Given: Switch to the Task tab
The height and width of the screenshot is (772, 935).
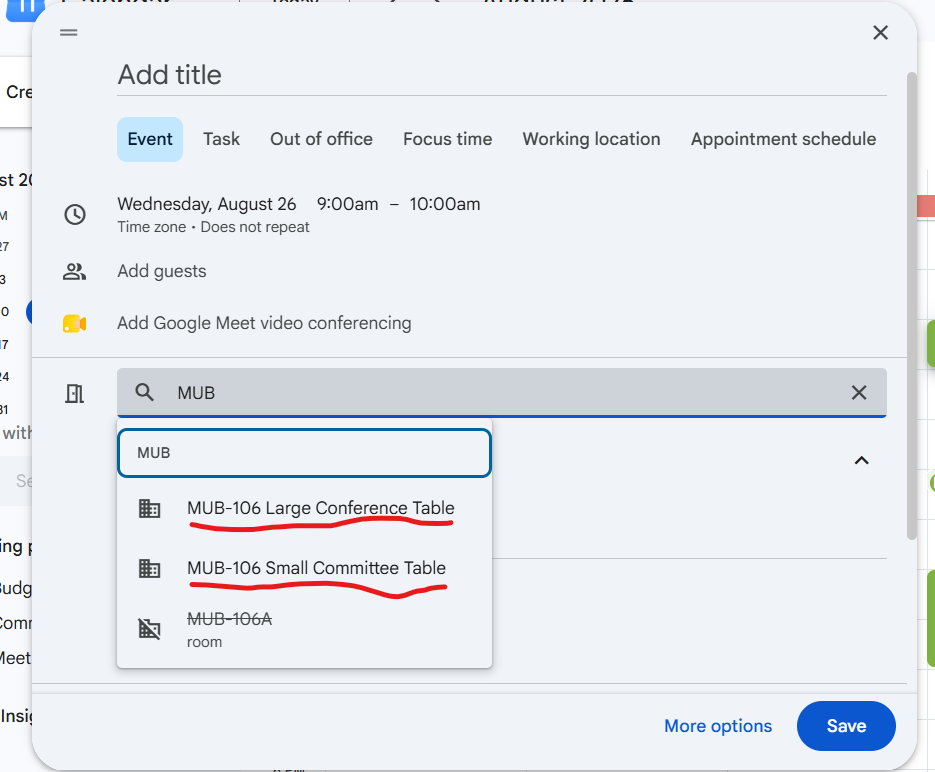Looking at the screenshot, I should point(221,139).
